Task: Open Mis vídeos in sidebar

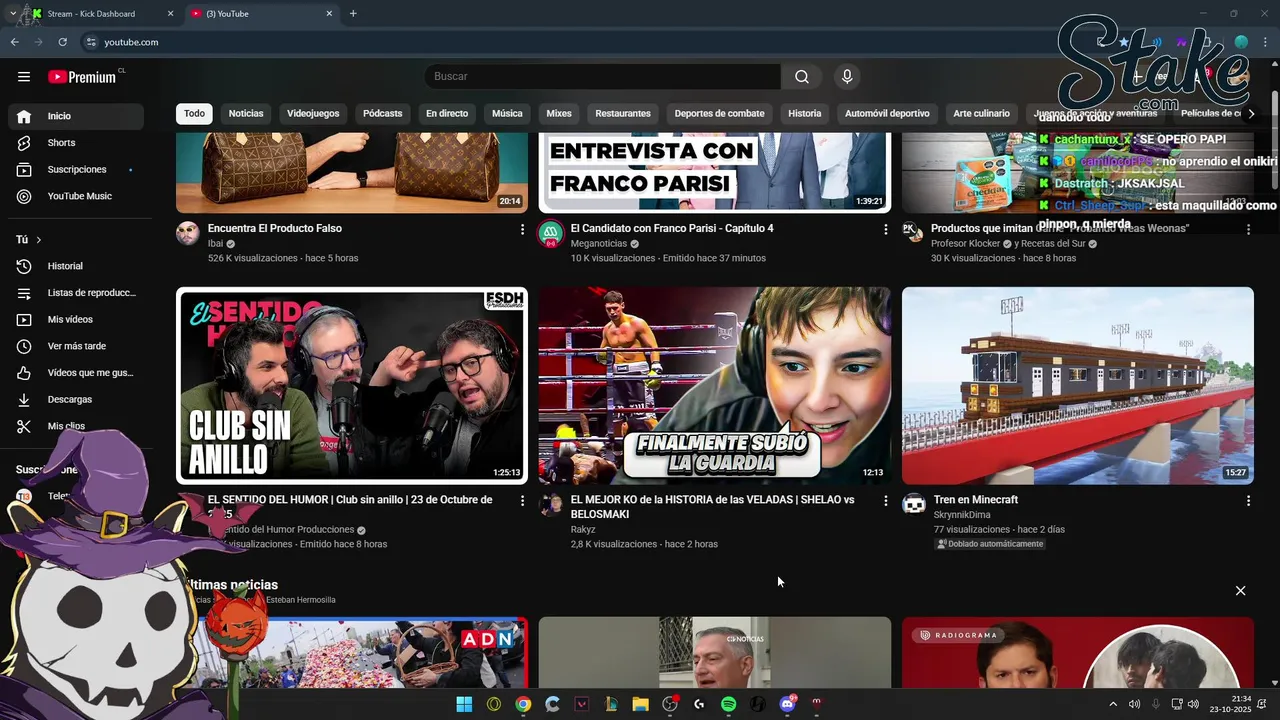Action: (76, 320)
